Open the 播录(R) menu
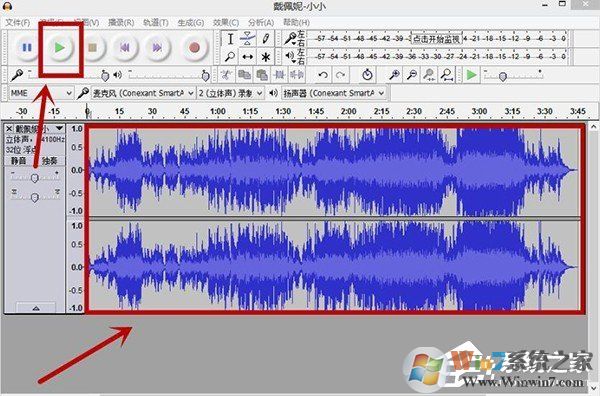600x396 pixels. point(121,23)
